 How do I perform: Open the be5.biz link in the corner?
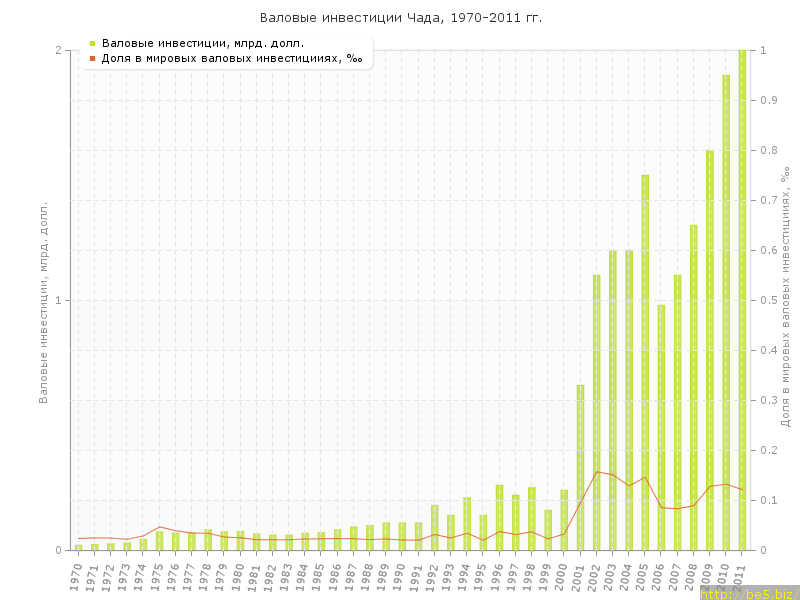coord(748,594)
